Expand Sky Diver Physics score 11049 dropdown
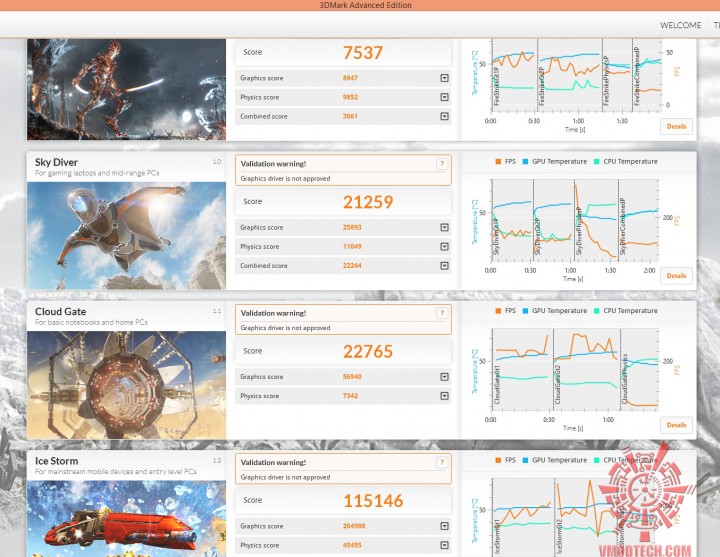 click(444, 247)
